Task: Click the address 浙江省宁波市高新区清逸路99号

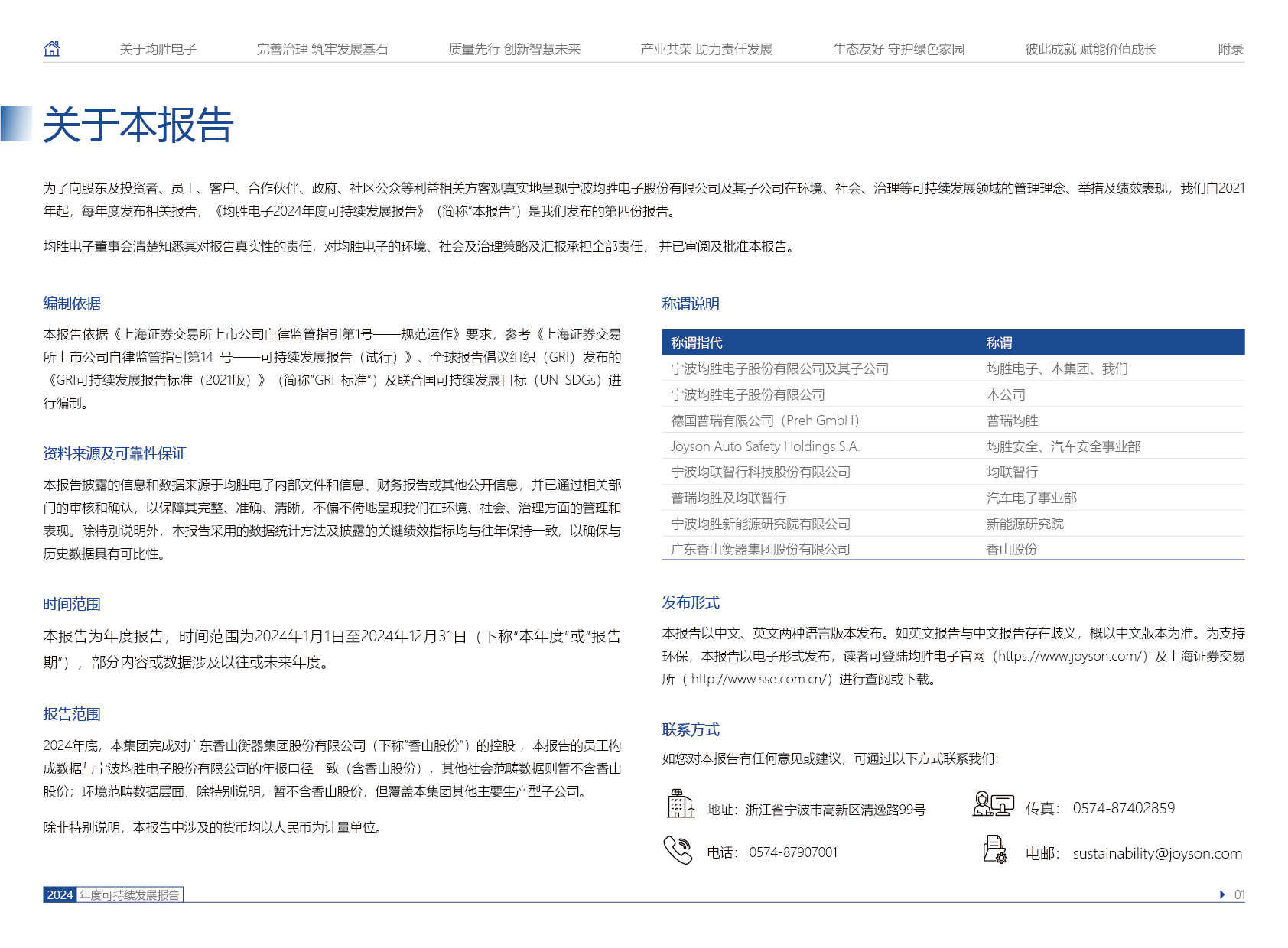Action: [836, 810]
